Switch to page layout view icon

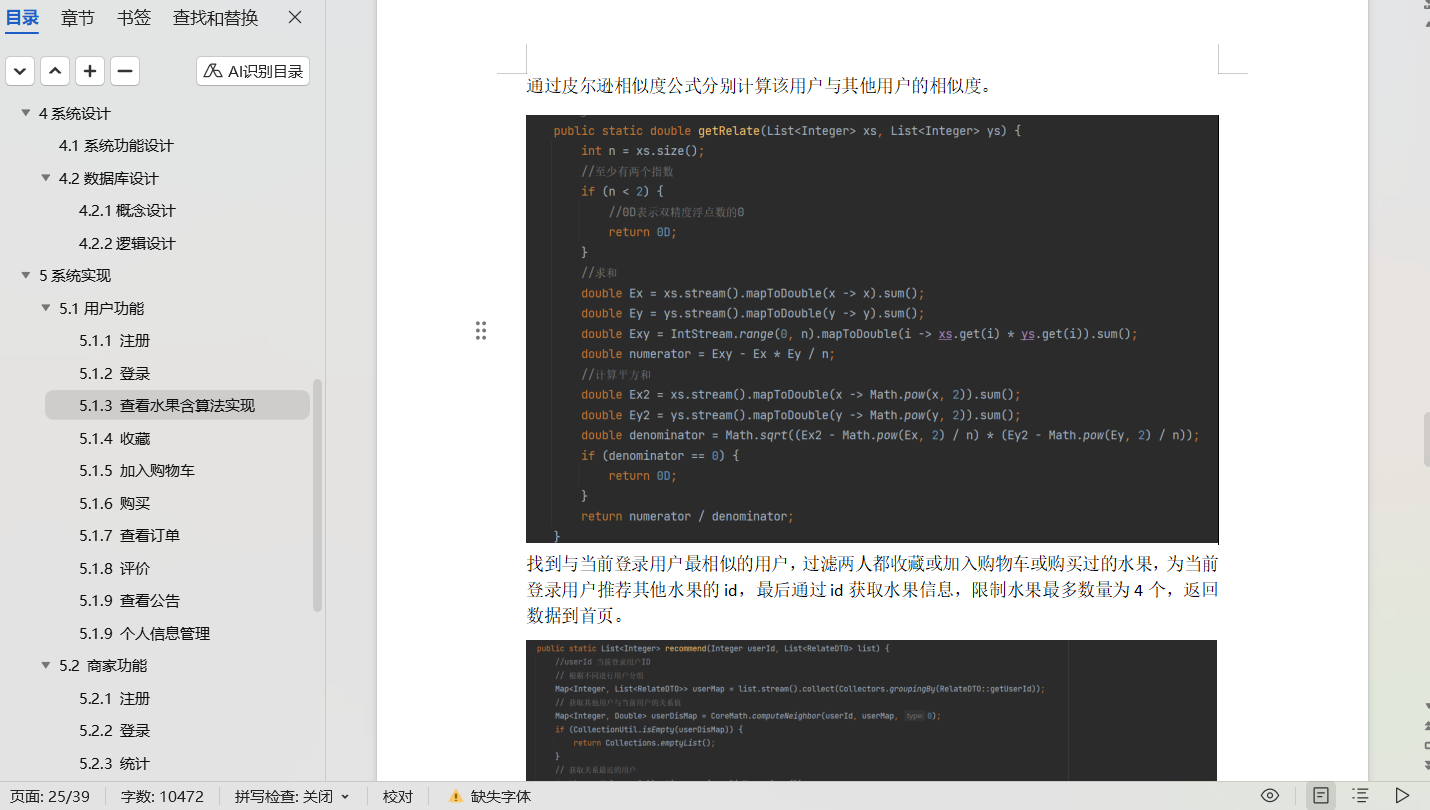click(1321, 796)
